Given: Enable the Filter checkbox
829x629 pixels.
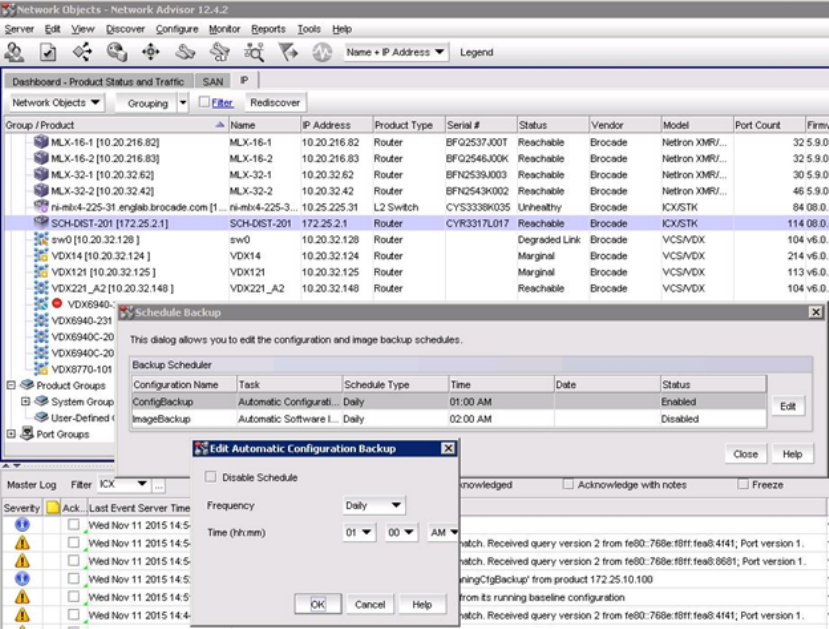Looking at the screenshot, I should point(204,102).
